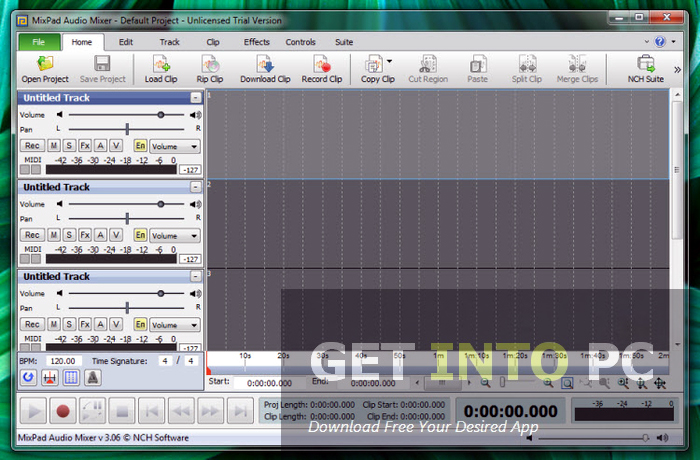
Task: Open the Volume dropdown on the third track
Action: click(175, 325)
